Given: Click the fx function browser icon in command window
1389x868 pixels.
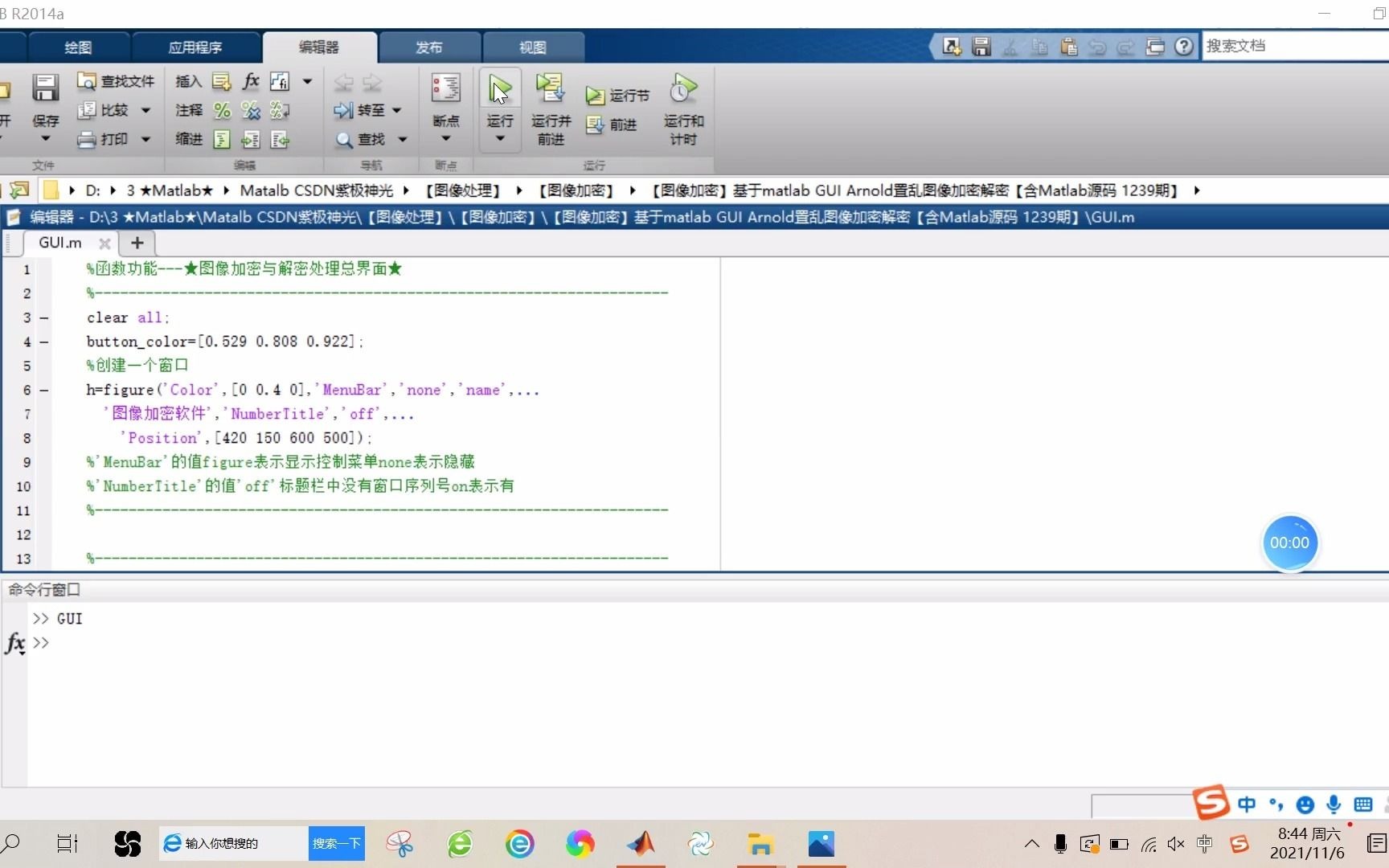Looking at the screenshot, I should (x=15, y=643).
